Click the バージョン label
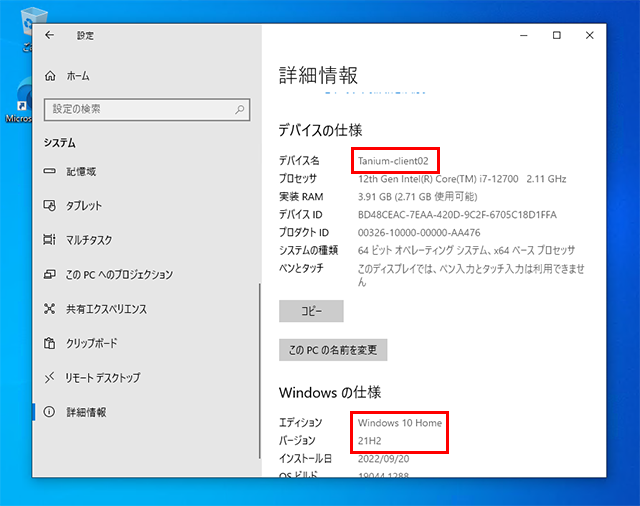Image resolution: width=640 pixels, height=506 pixels. (297, 441)
